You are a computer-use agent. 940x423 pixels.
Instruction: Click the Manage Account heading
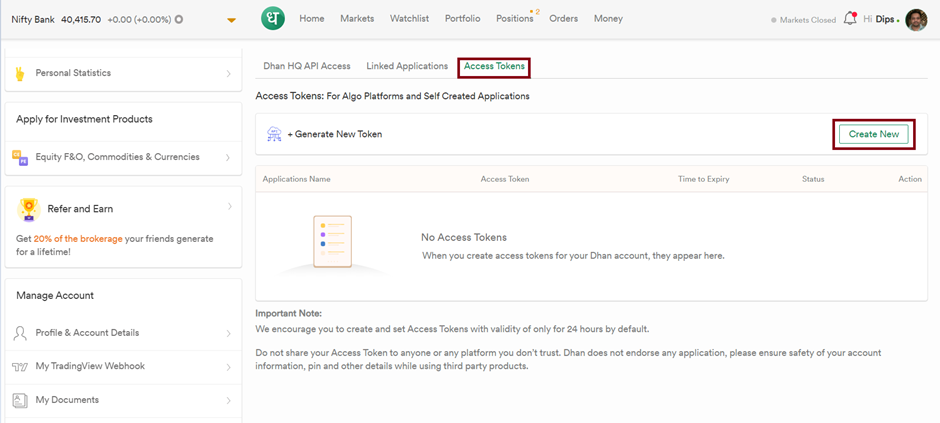tap(55, 295)
